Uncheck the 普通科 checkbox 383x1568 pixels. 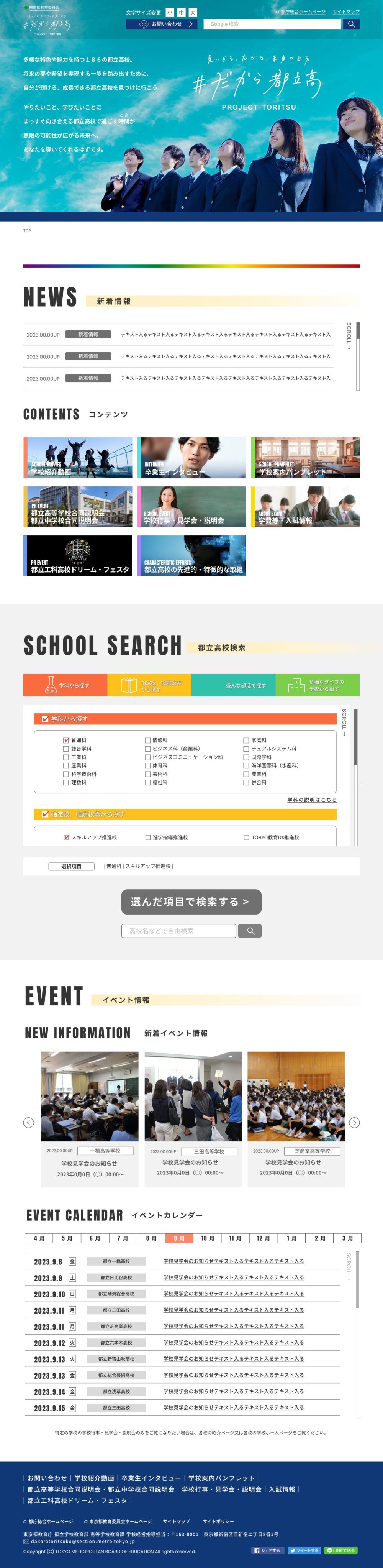coord(66,740)
